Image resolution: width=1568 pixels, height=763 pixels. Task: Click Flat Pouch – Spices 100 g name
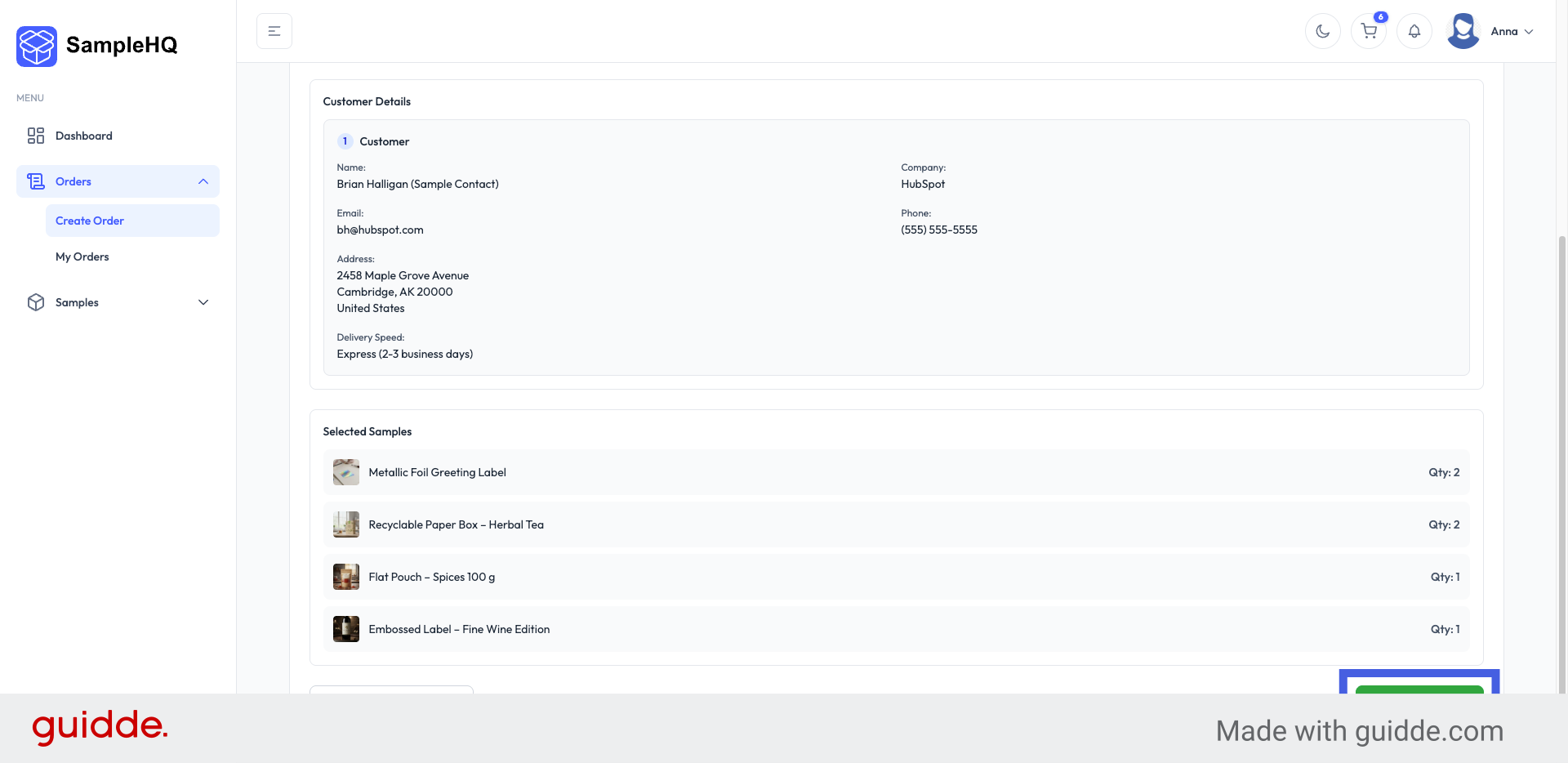(x=432, y=577)
